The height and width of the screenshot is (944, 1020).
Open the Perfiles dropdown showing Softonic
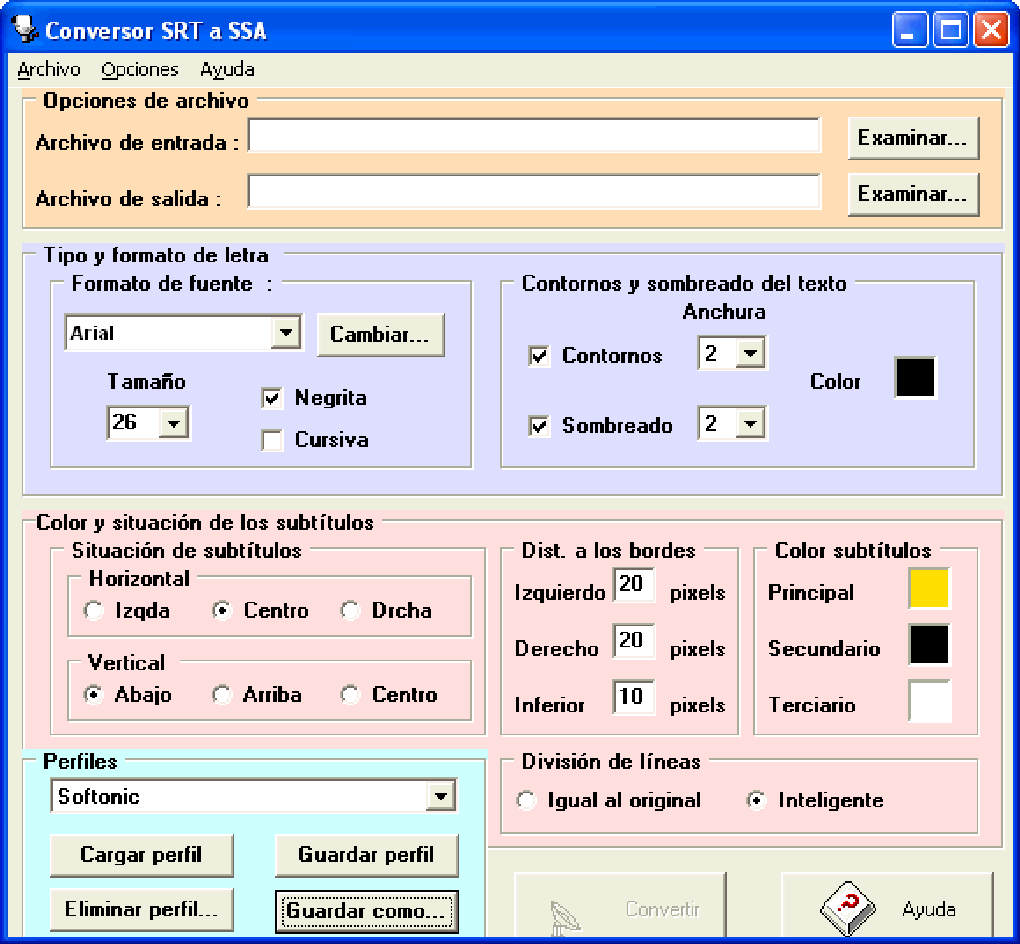(x=441, y=796)
